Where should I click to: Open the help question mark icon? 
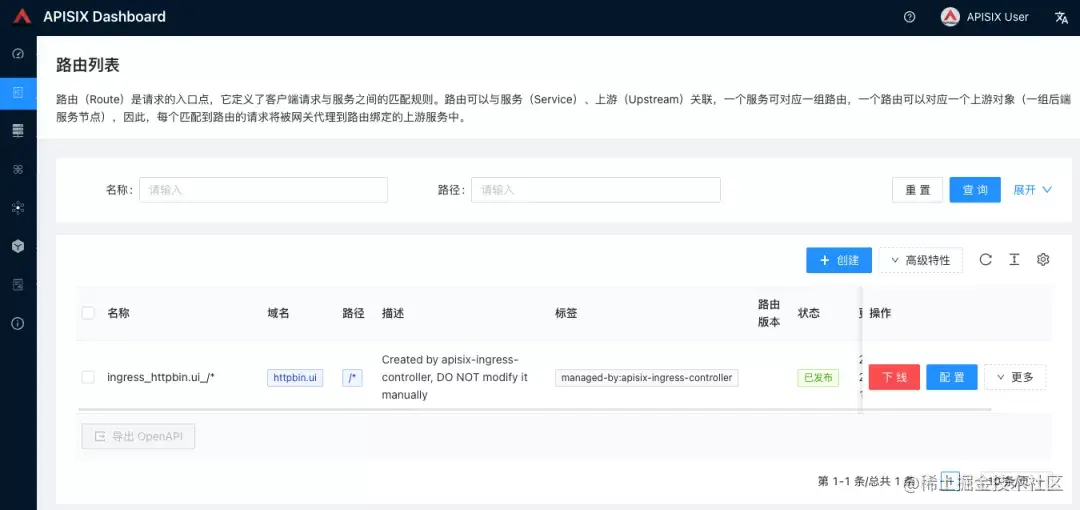(909, 17)
